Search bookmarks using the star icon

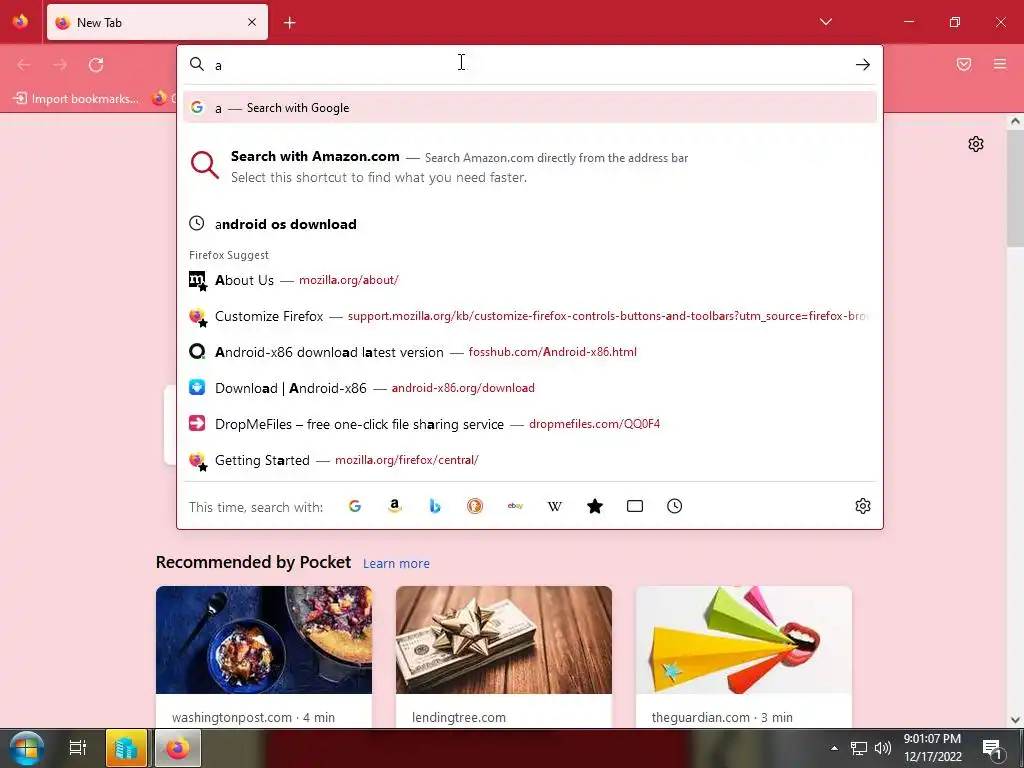[595, 506]
